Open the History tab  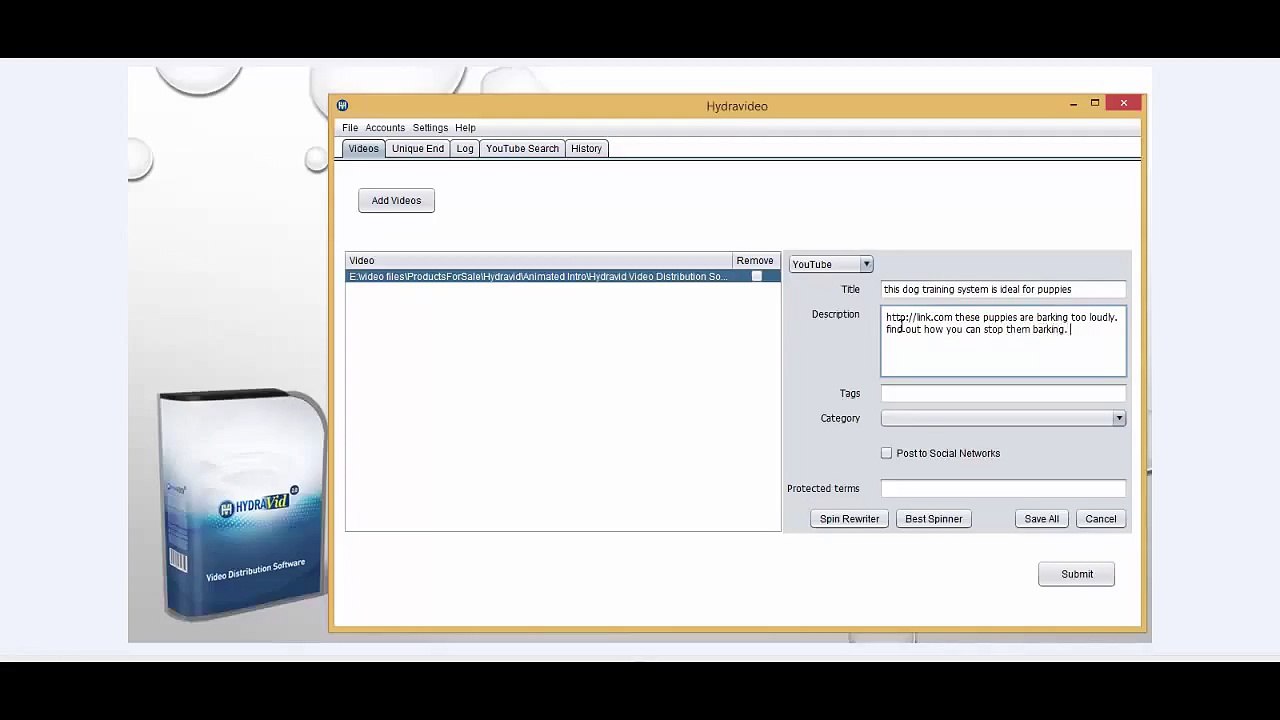(586, 149)
